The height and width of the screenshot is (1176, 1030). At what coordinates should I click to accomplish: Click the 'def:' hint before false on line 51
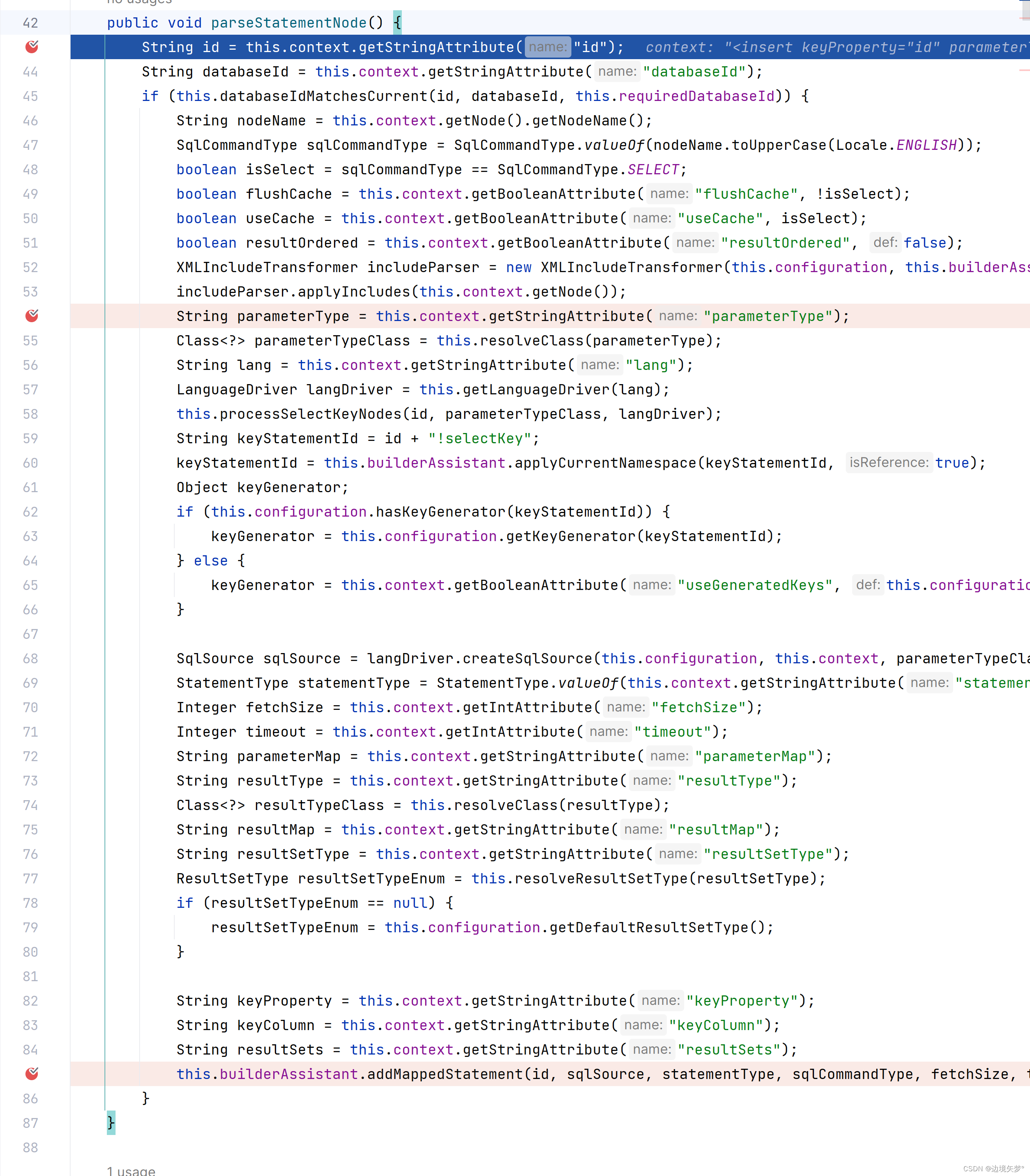[885, 243]
